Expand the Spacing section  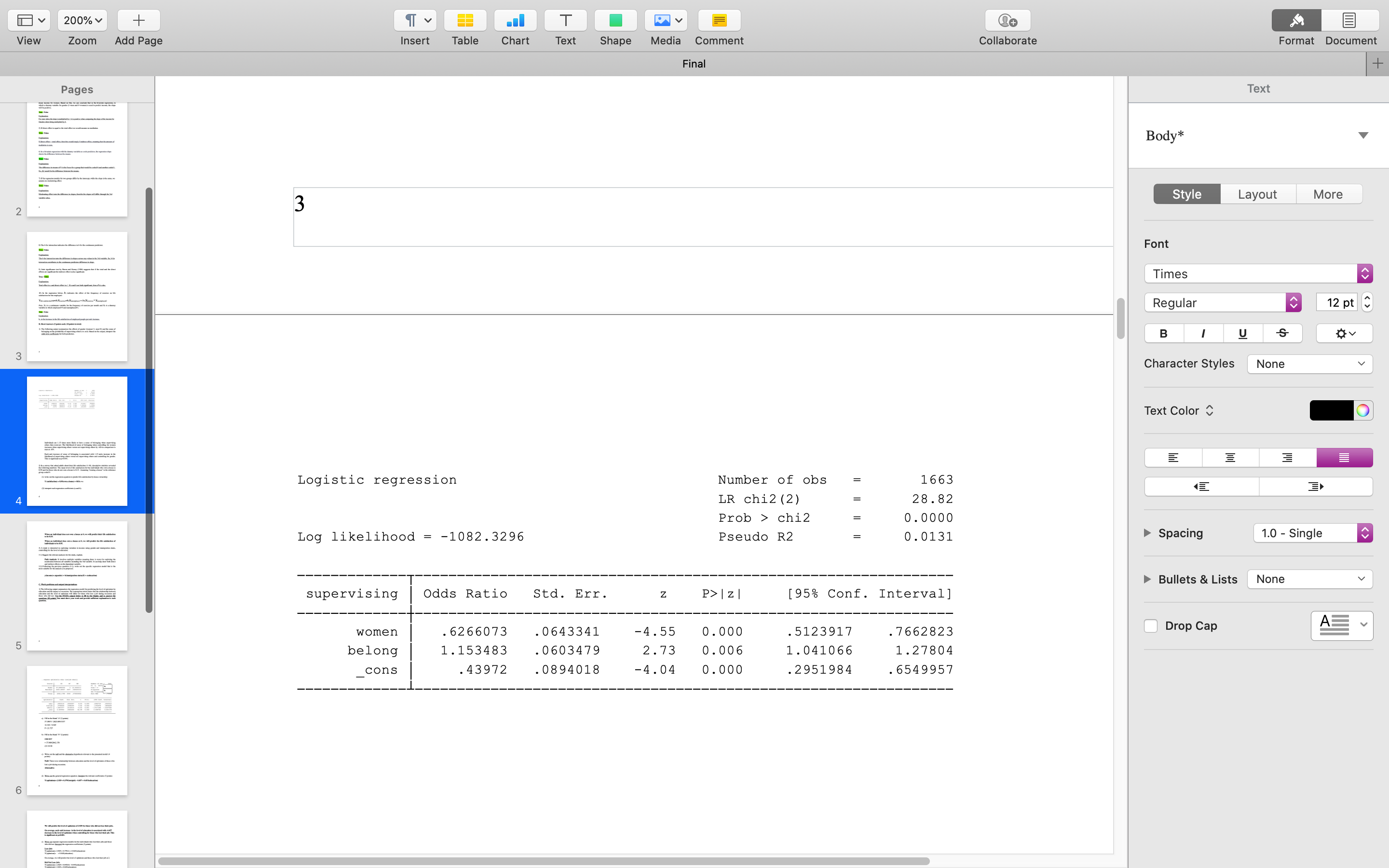tap(1147, 533)
